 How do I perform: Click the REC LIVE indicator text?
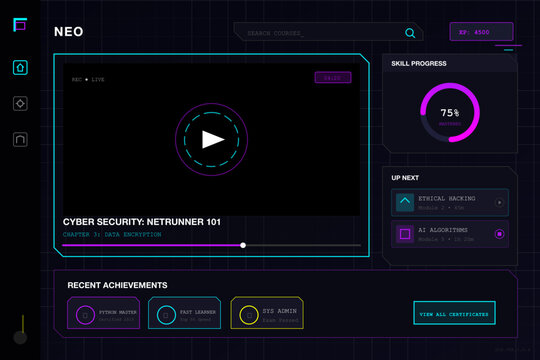(x=88, y=79)
